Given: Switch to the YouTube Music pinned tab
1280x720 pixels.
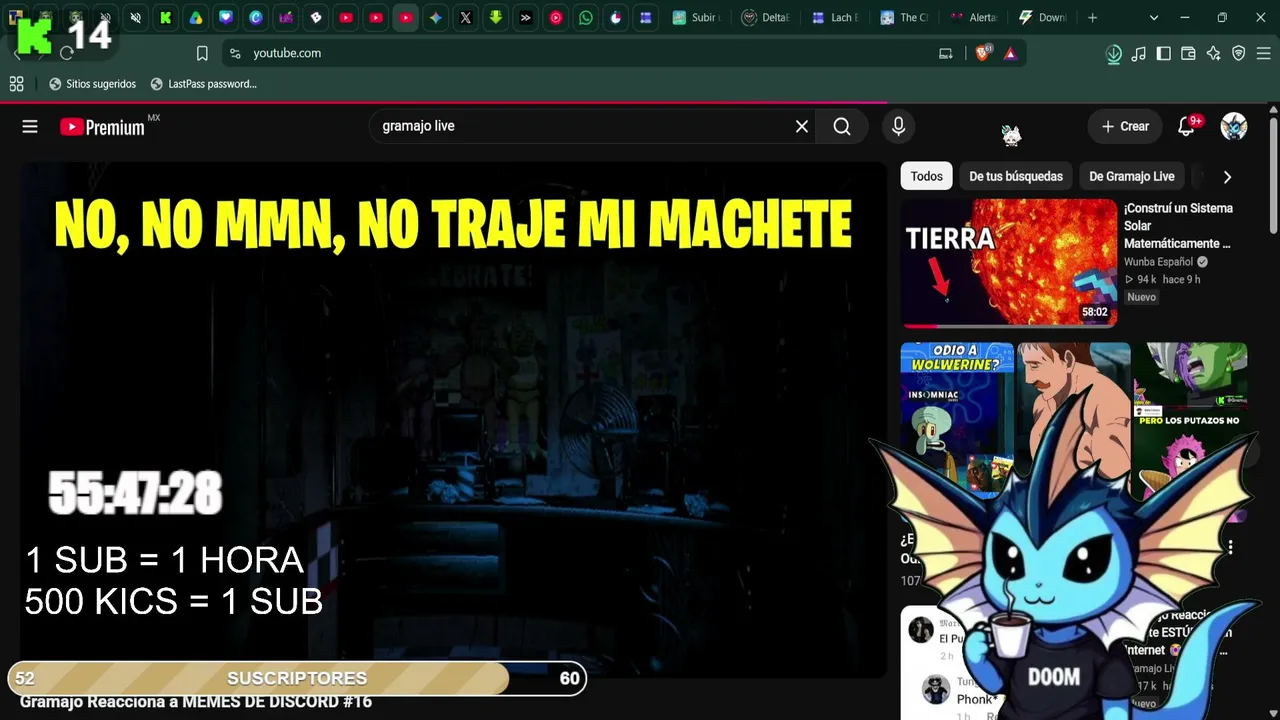Looking at the screenshot, I should pyautogui.click(x=556, y=17).
